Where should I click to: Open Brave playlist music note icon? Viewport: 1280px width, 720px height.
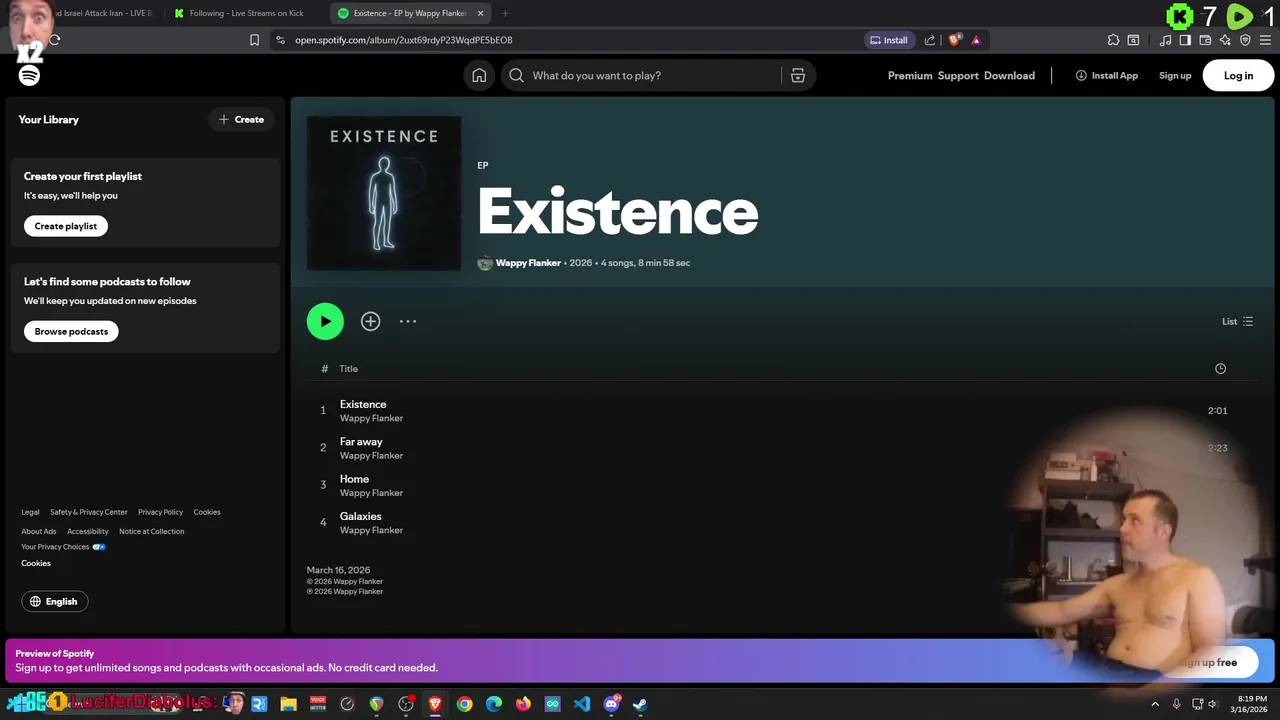pyautogui.click(x=1165, y=40)
